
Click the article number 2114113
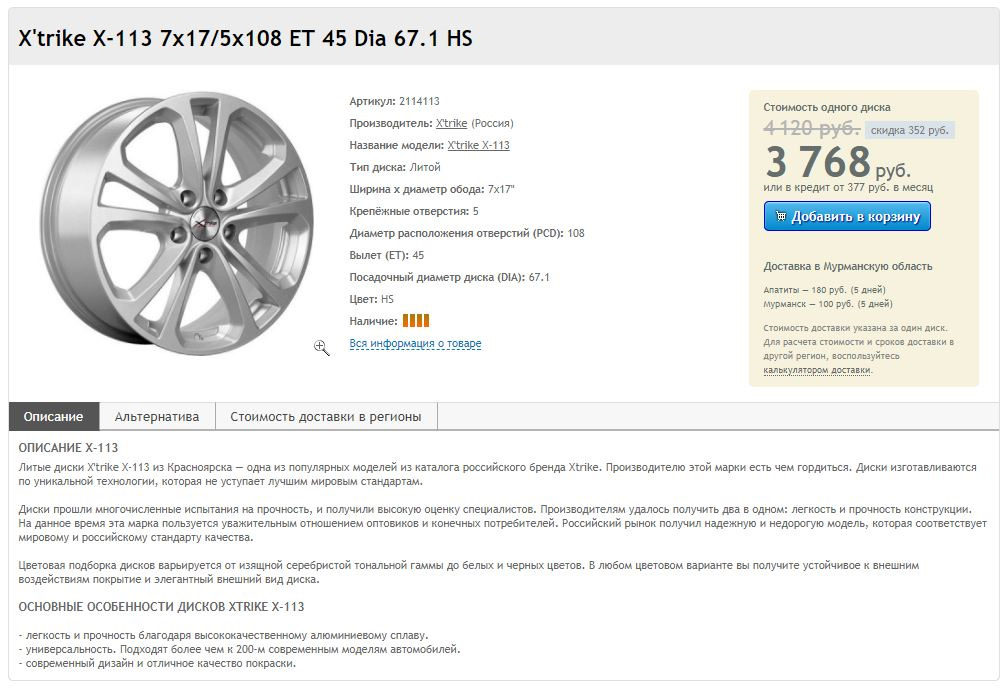pos(419,101)
